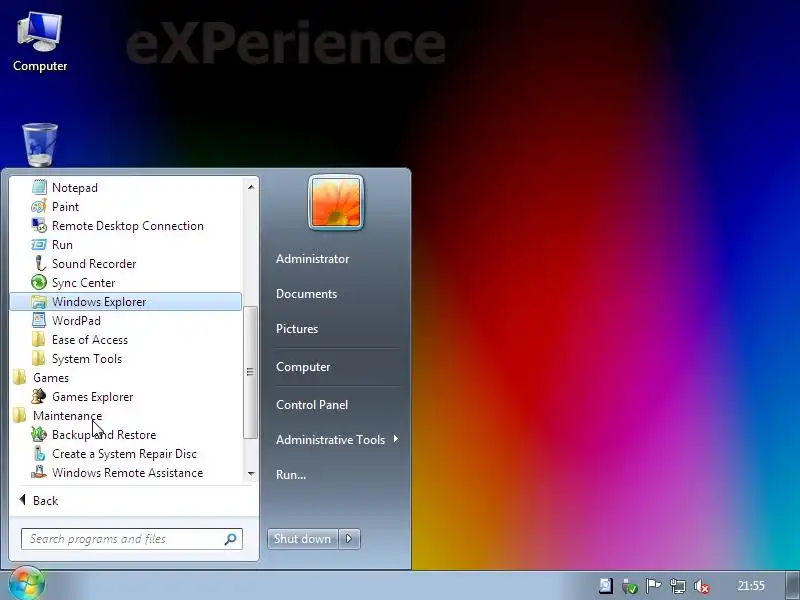This screenshot has width=800, height=600.
Task: Click the Games Explorer chess icon
Action: (x=39, y=397)
